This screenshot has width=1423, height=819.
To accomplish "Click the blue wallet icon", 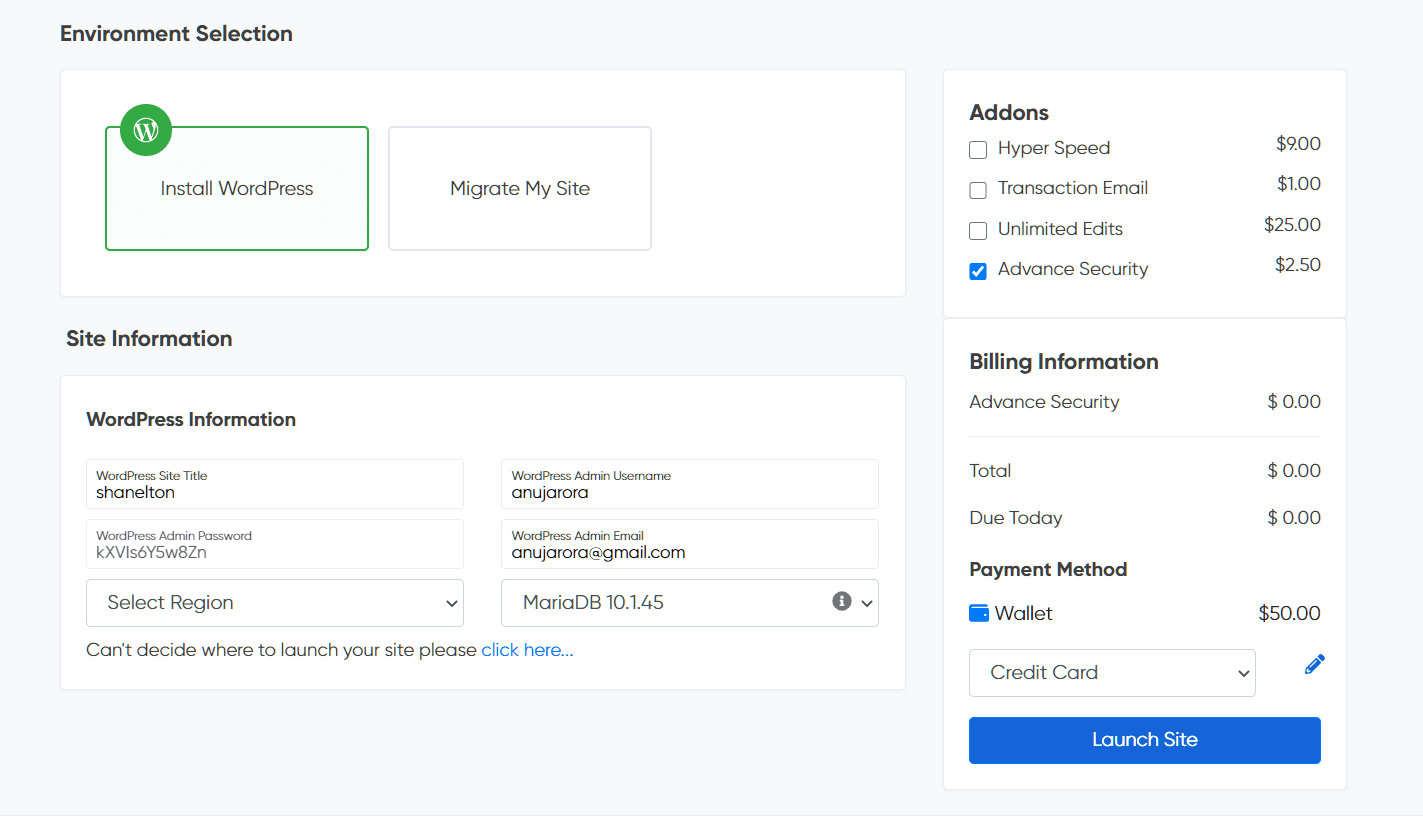I will 978,612.
